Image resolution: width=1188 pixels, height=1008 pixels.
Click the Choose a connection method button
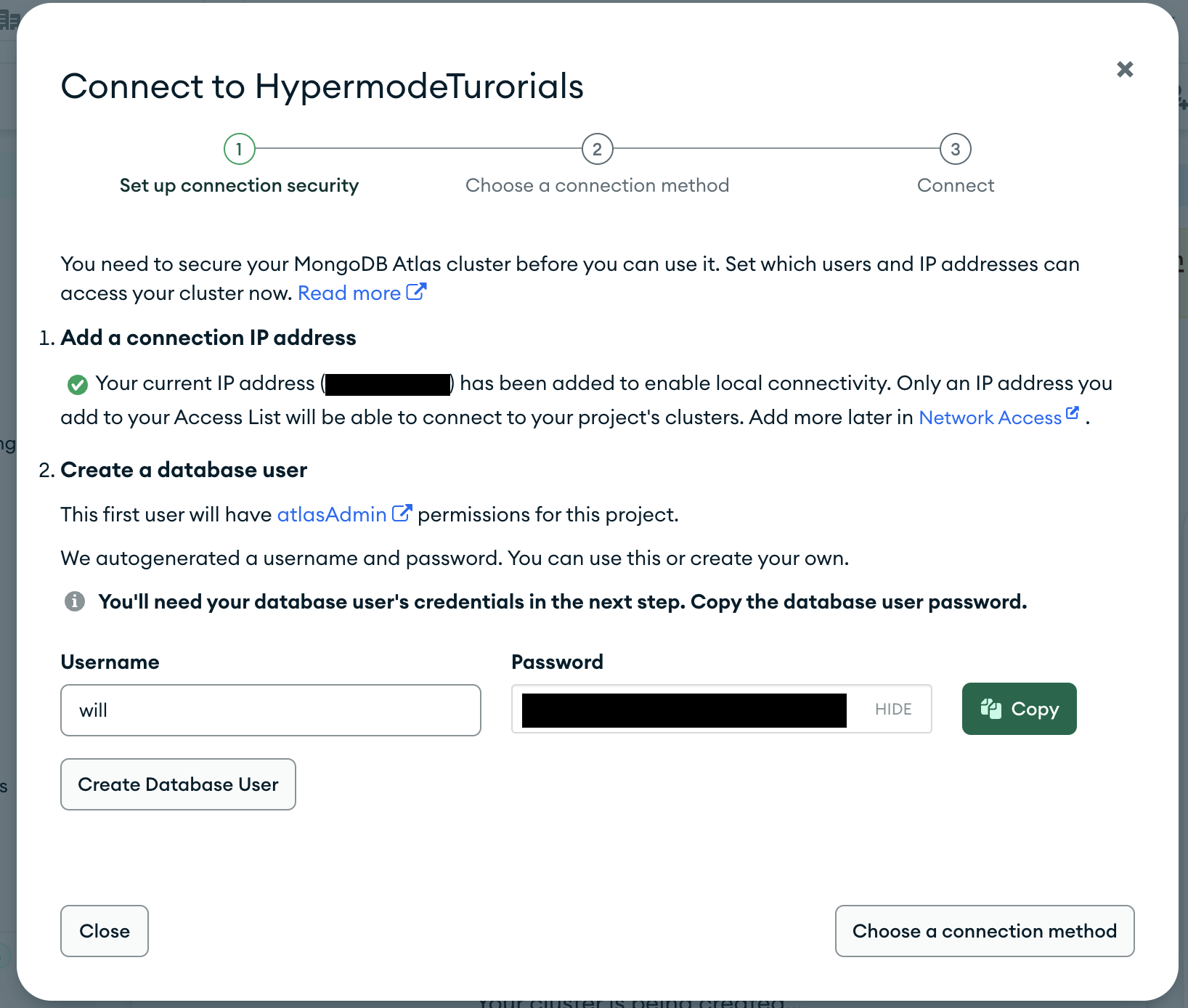[x=984, y=931]
